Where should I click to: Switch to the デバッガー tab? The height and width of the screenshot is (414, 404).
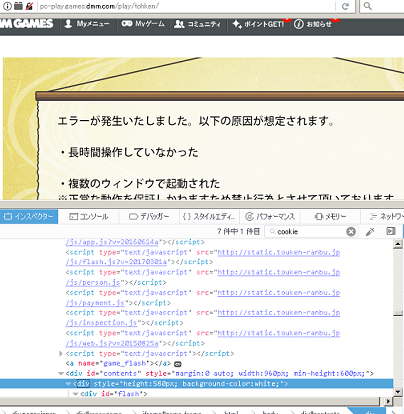pyautogui.click(x=149, y=217)
